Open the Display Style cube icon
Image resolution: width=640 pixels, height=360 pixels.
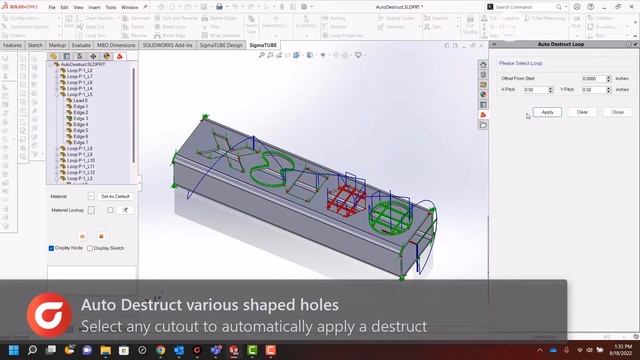tap(310, 55)
